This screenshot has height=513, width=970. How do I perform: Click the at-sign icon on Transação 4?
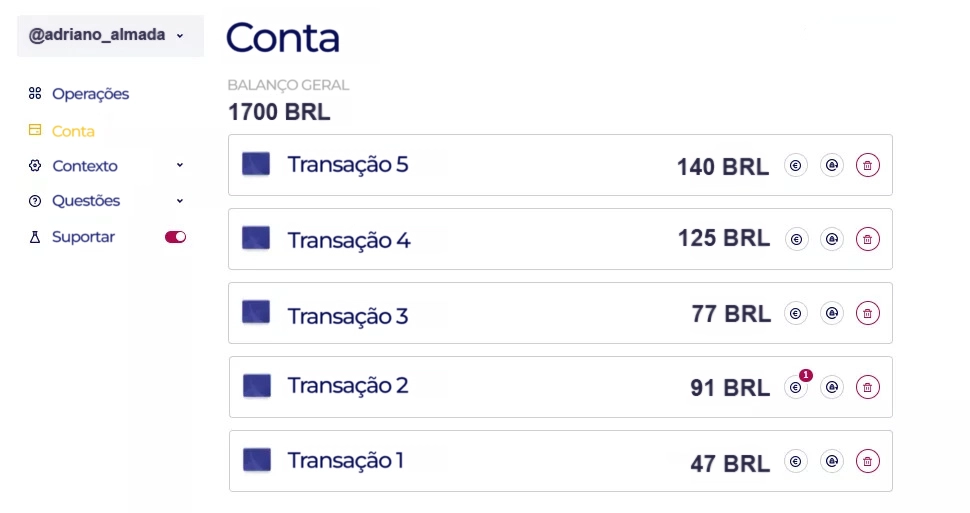click(x=831, y=239)
